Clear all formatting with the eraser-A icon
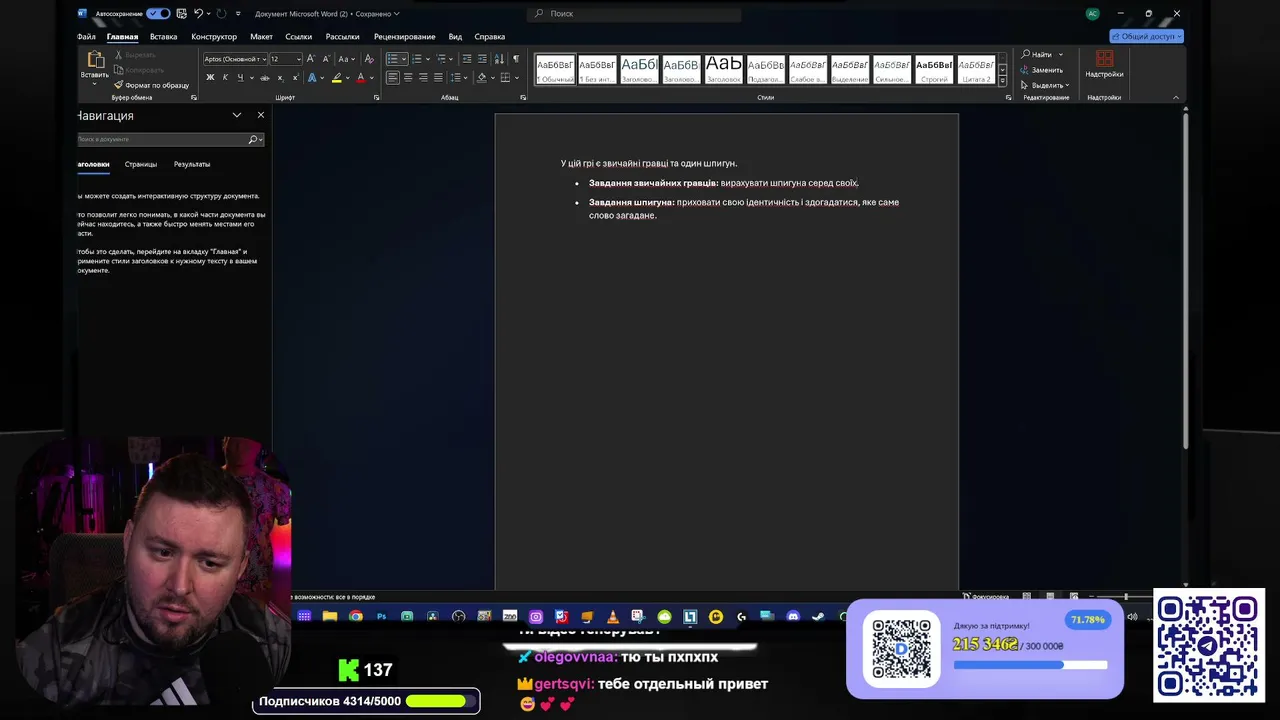 point(369,59)
